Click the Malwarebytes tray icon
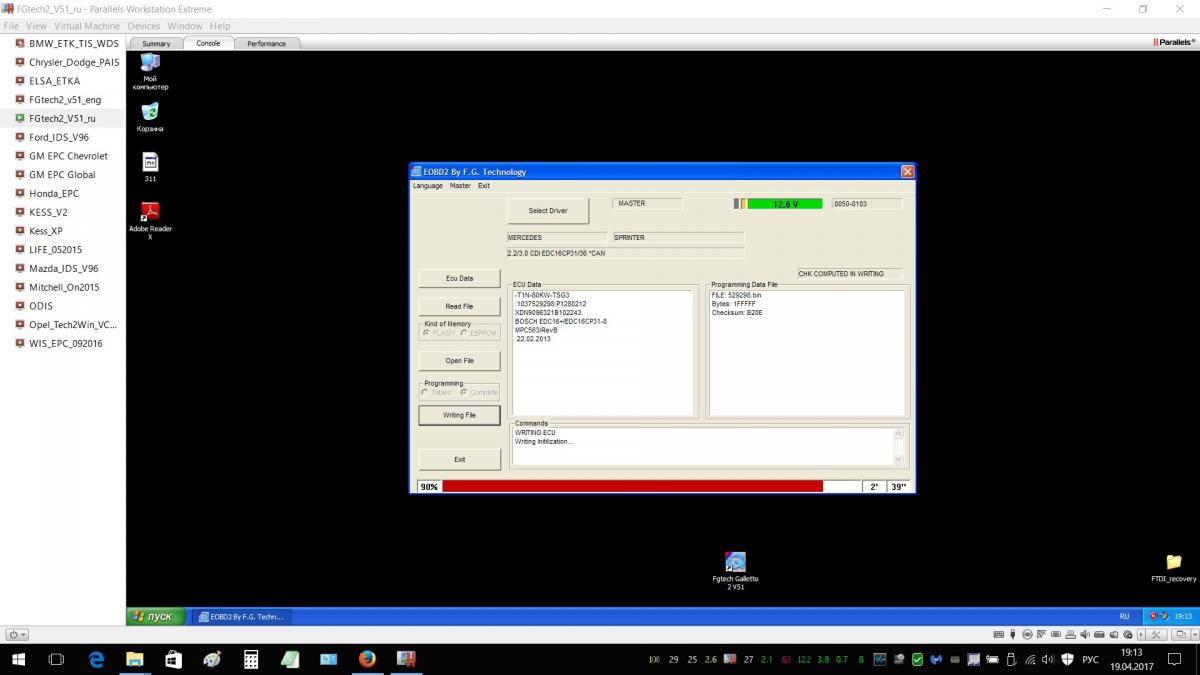 click(936, 659)
